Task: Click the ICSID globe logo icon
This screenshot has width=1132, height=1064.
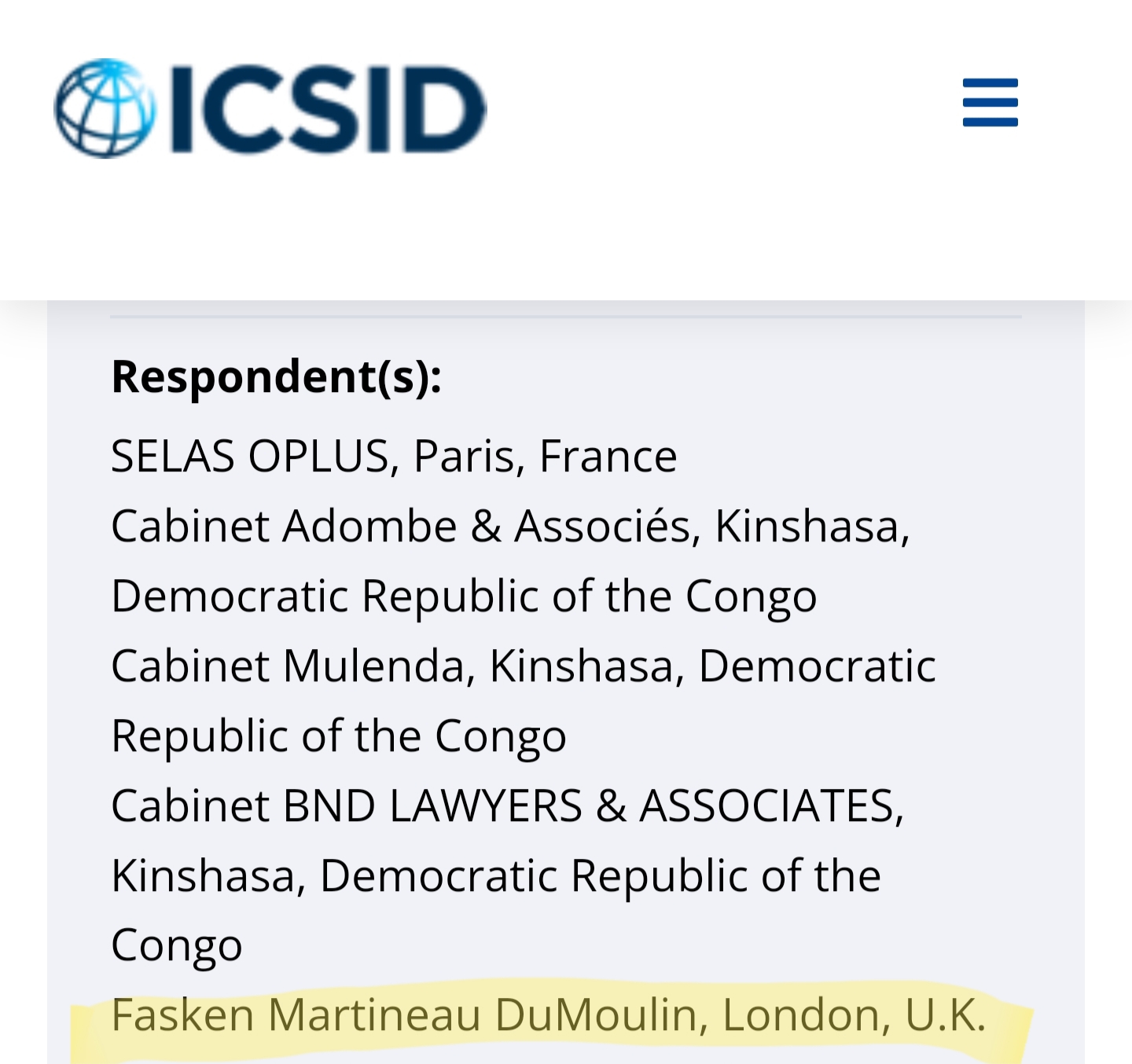Action: (x=104, y=108)
